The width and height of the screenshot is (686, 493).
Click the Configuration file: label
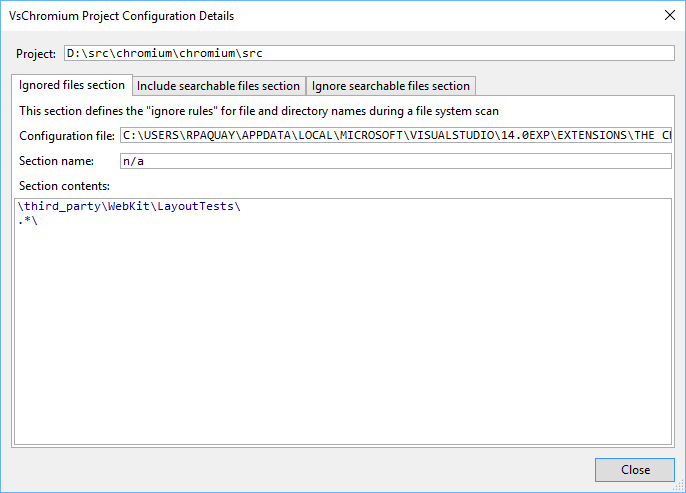pos(67,136)
